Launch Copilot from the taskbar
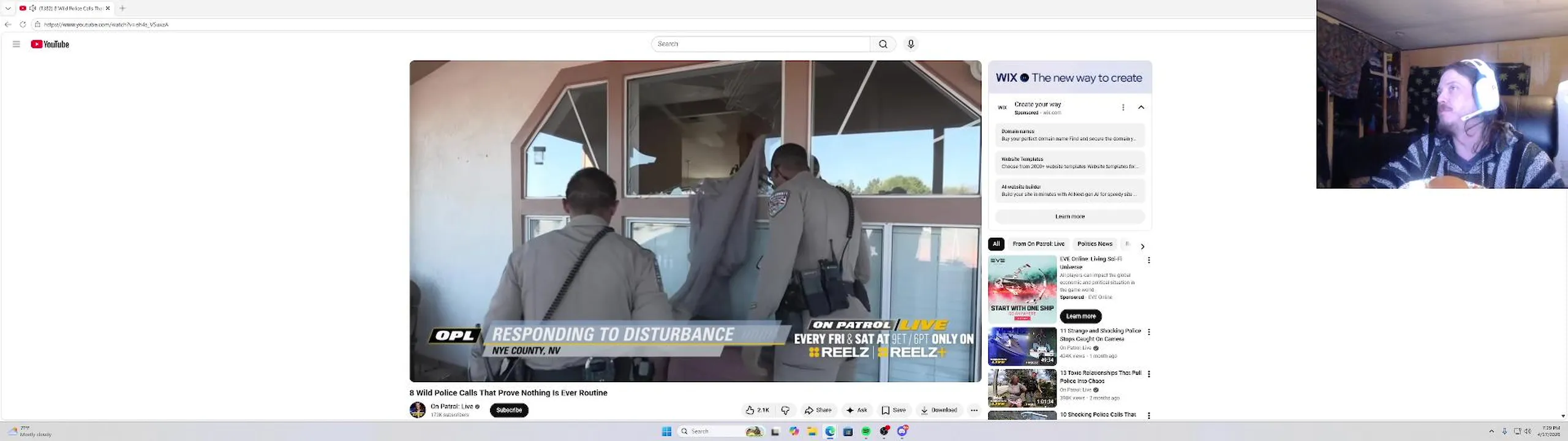Viewport: 1568px width, 441px height. click(x=794, y=431)
